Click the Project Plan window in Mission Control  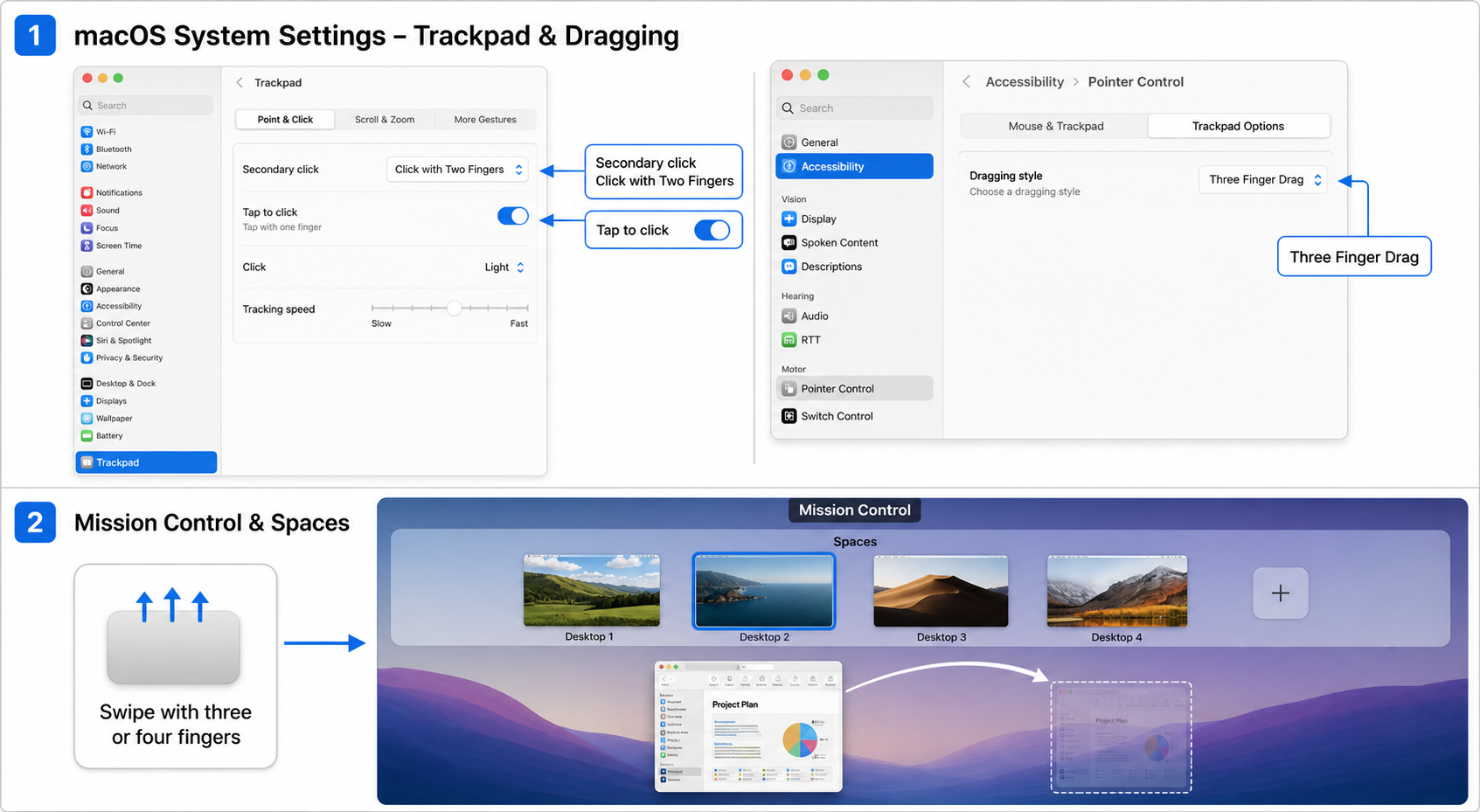pos(748,726)
